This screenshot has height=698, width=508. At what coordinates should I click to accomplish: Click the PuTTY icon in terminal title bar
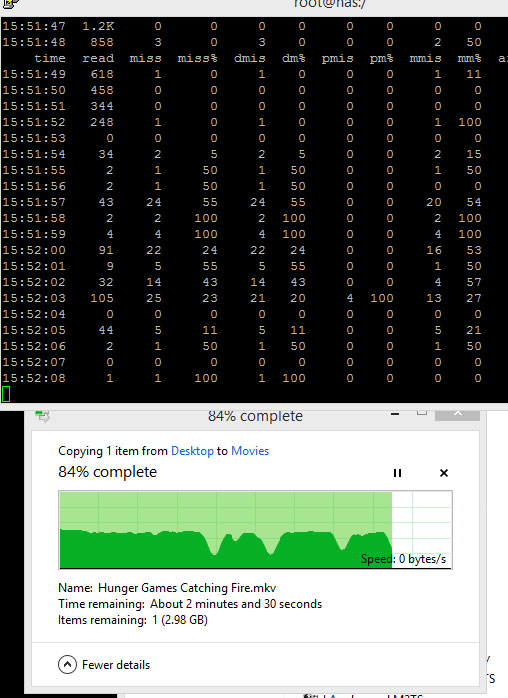9,4
